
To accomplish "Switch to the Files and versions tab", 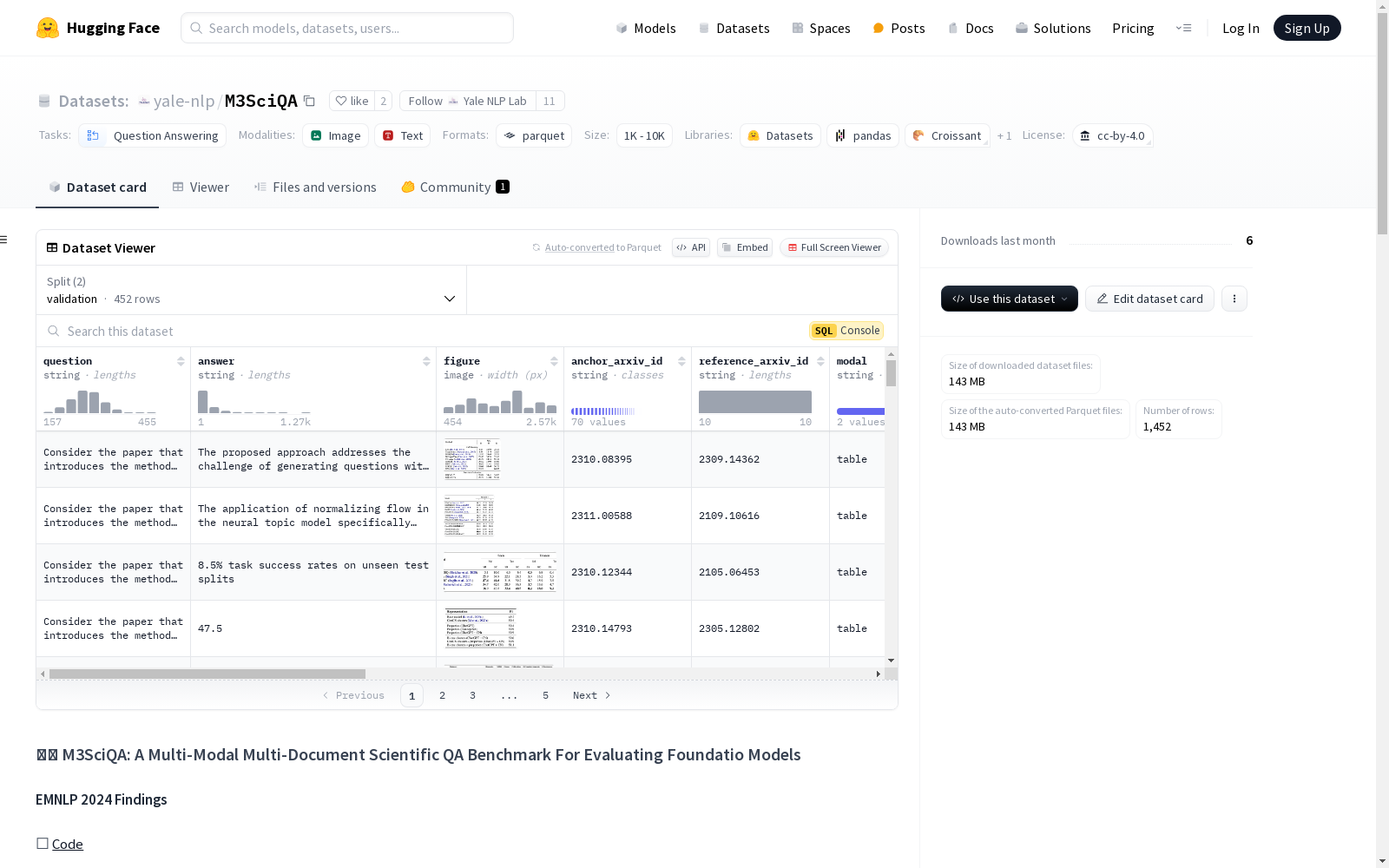I will coord(314,187).
